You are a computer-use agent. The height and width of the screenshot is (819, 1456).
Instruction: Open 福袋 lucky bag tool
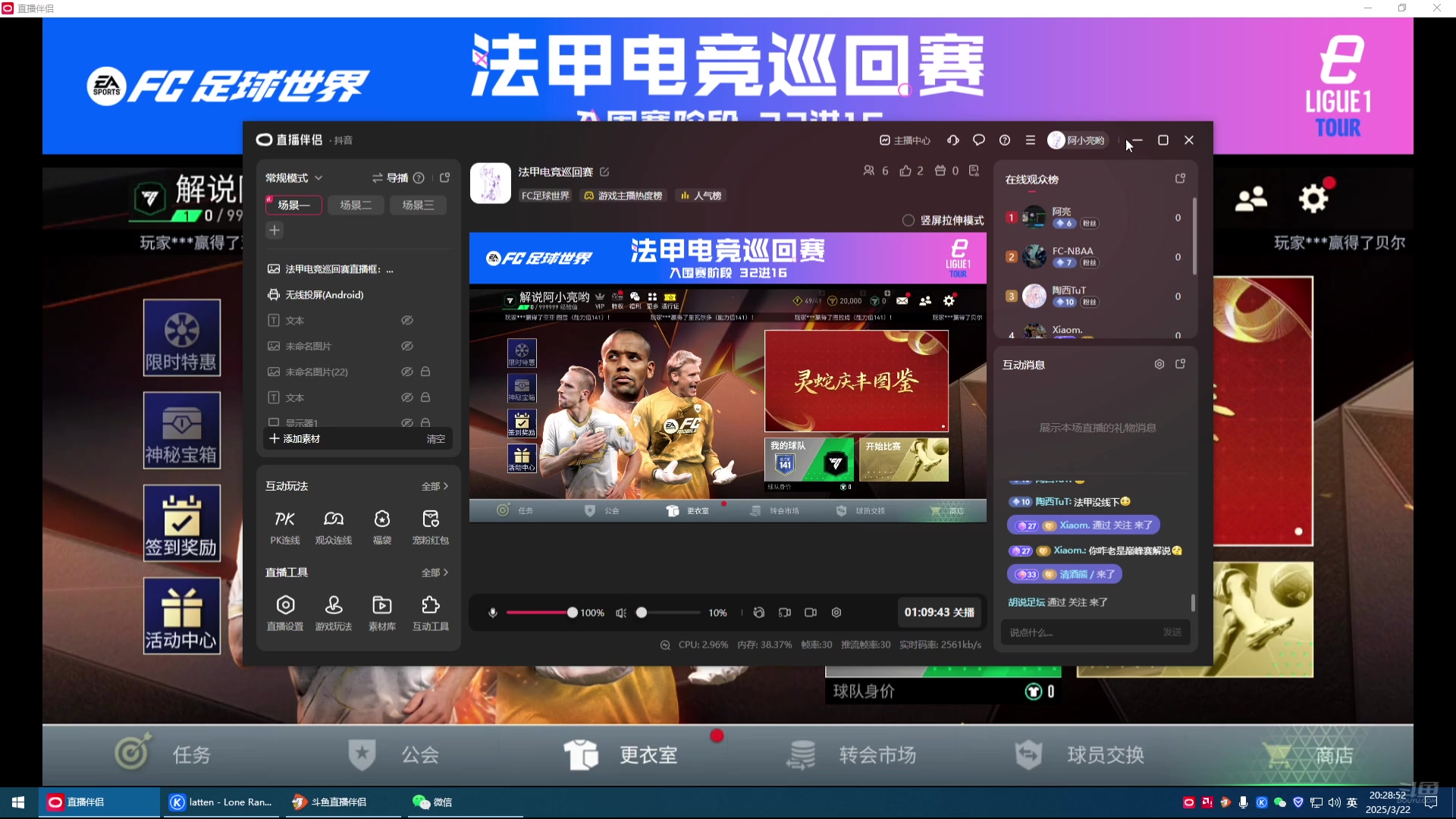[382, 527]
